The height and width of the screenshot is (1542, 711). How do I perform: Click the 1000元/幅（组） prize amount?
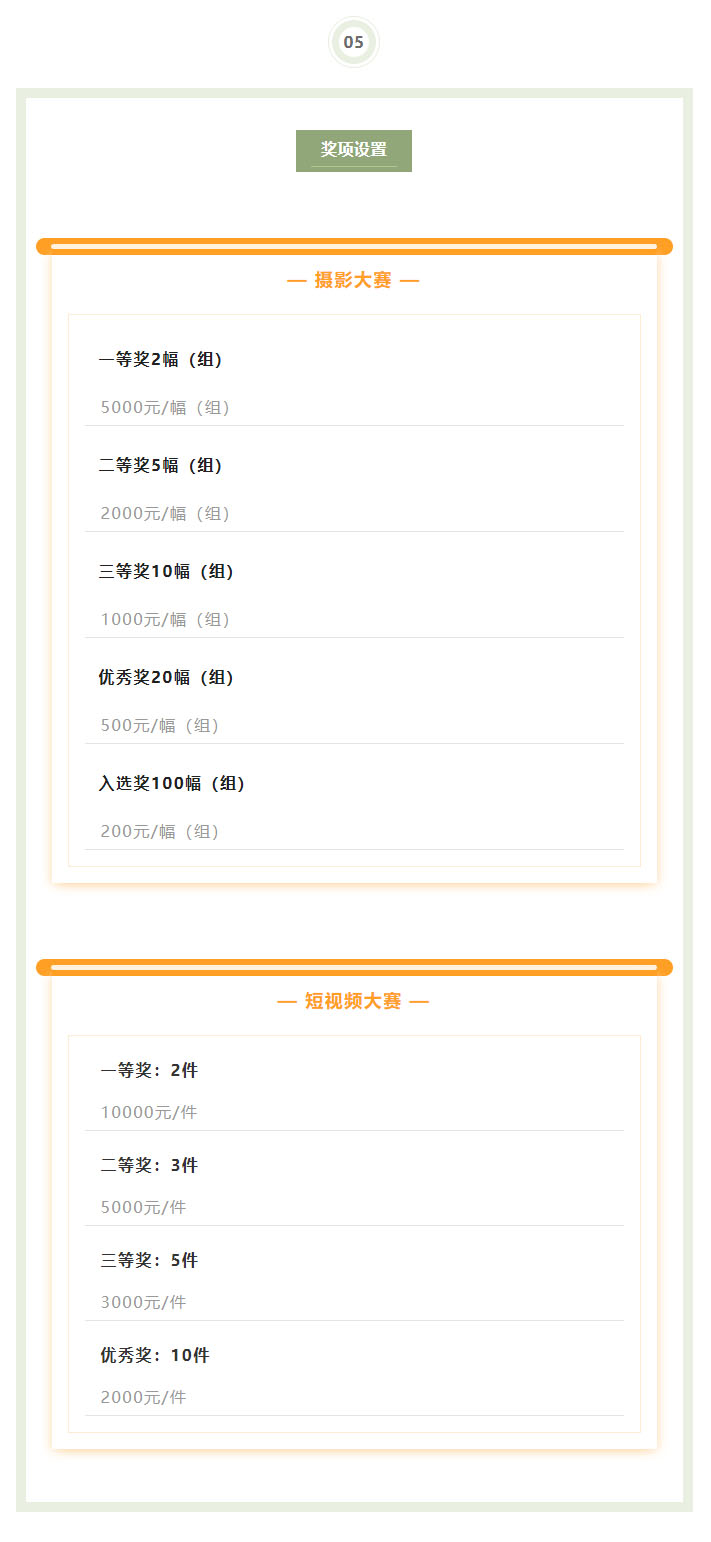[165, 620]
